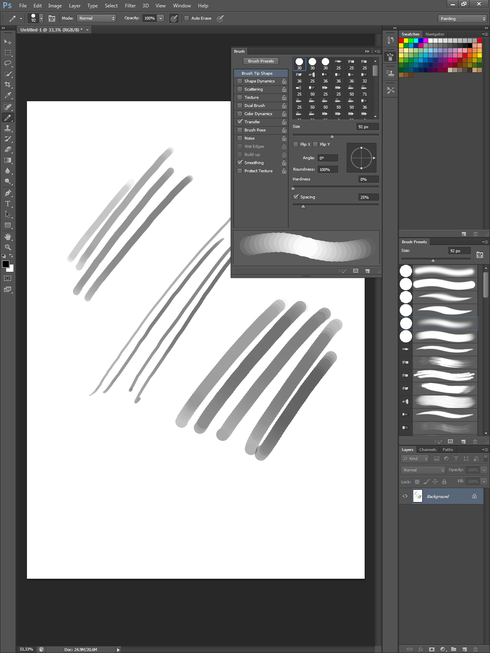Pick the red swatch in Swatches panel
Screen dimensions: 490x653
tap(401, 41)
